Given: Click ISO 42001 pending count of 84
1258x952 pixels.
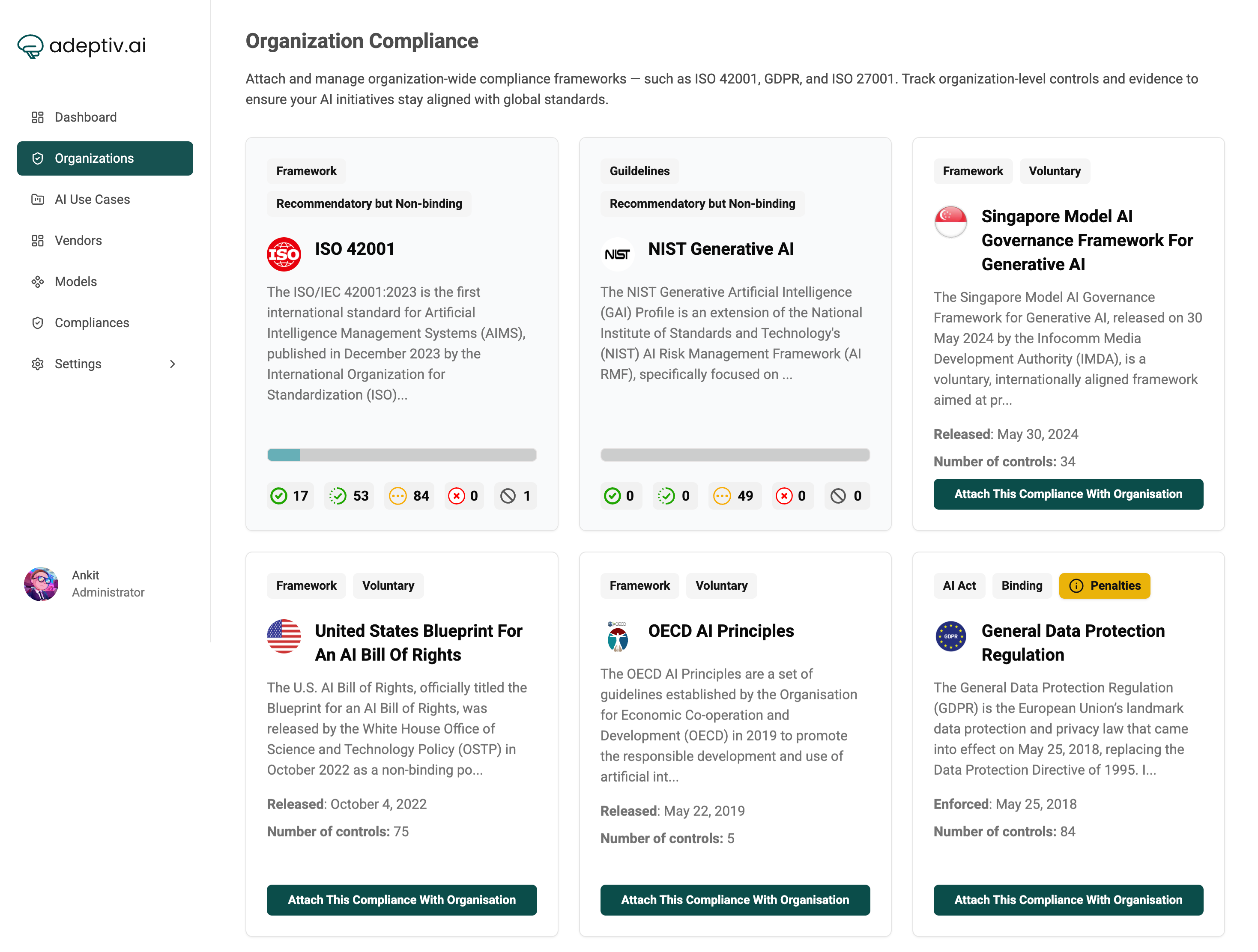Looking at the screenshot, I should point(409,496).
